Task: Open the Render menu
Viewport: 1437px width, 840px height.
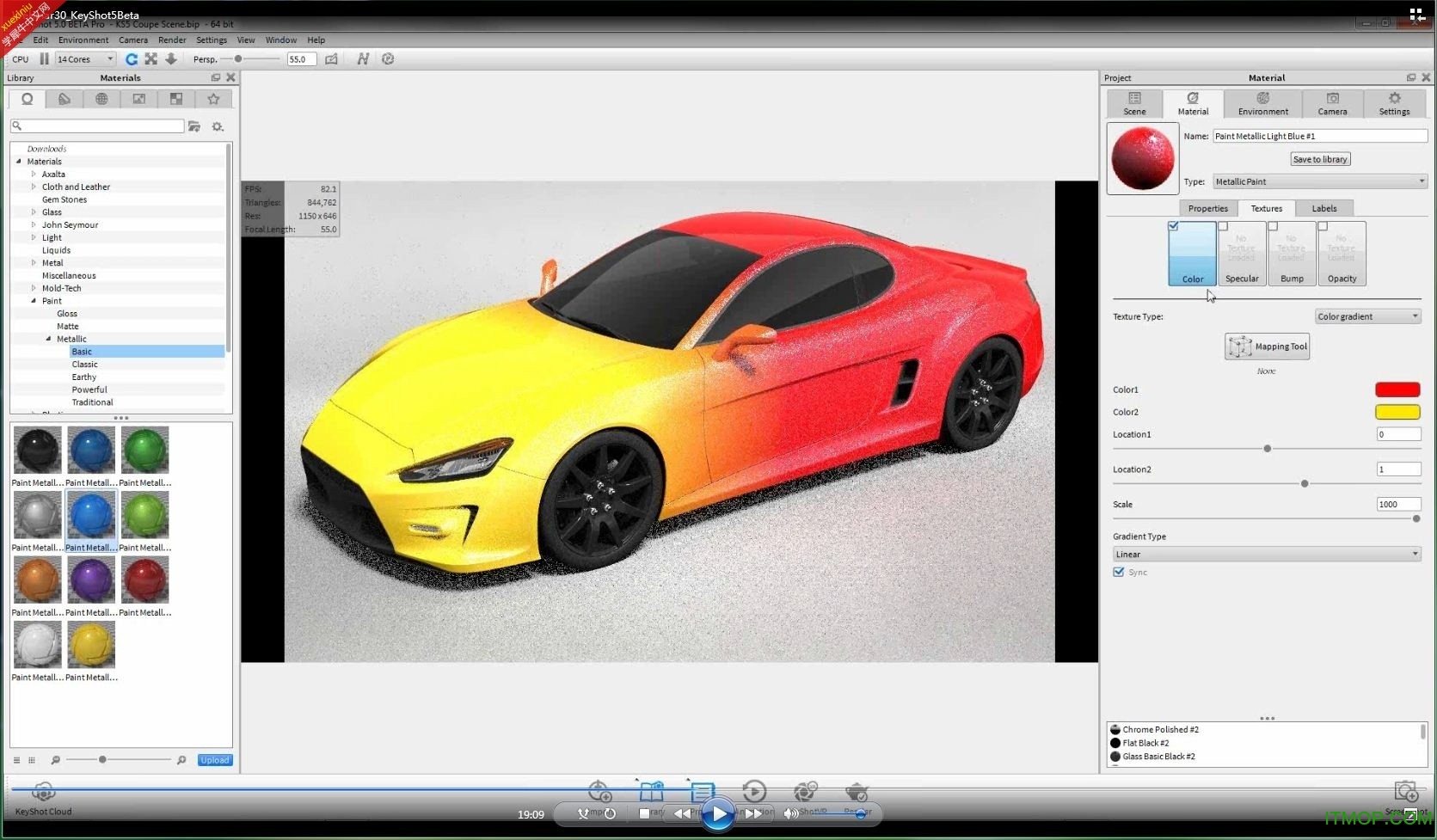Action: pos(172,40)
